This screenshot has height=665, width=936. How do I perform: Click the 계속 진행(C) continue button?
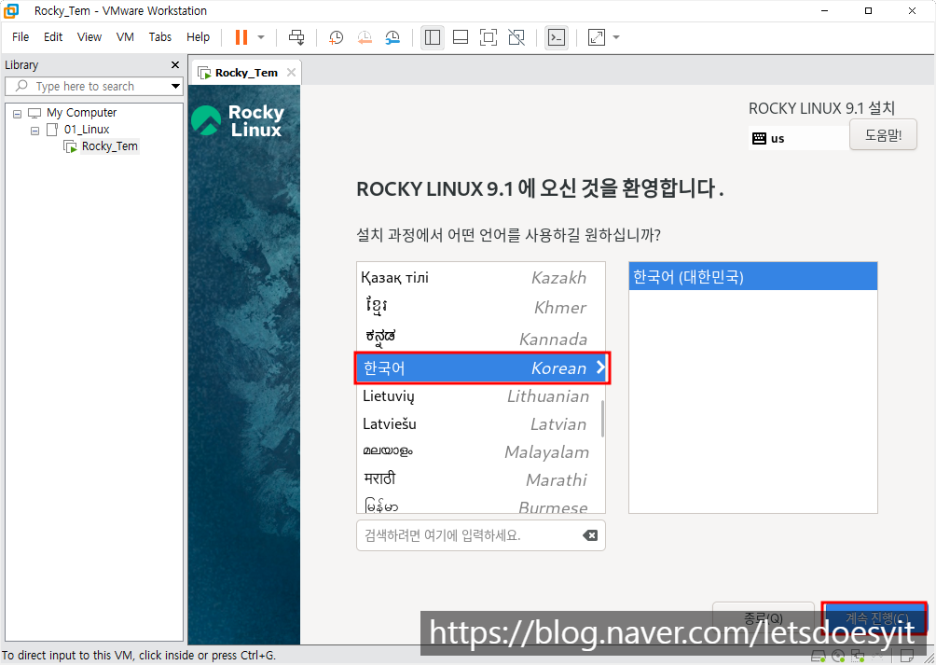[875, 618]
